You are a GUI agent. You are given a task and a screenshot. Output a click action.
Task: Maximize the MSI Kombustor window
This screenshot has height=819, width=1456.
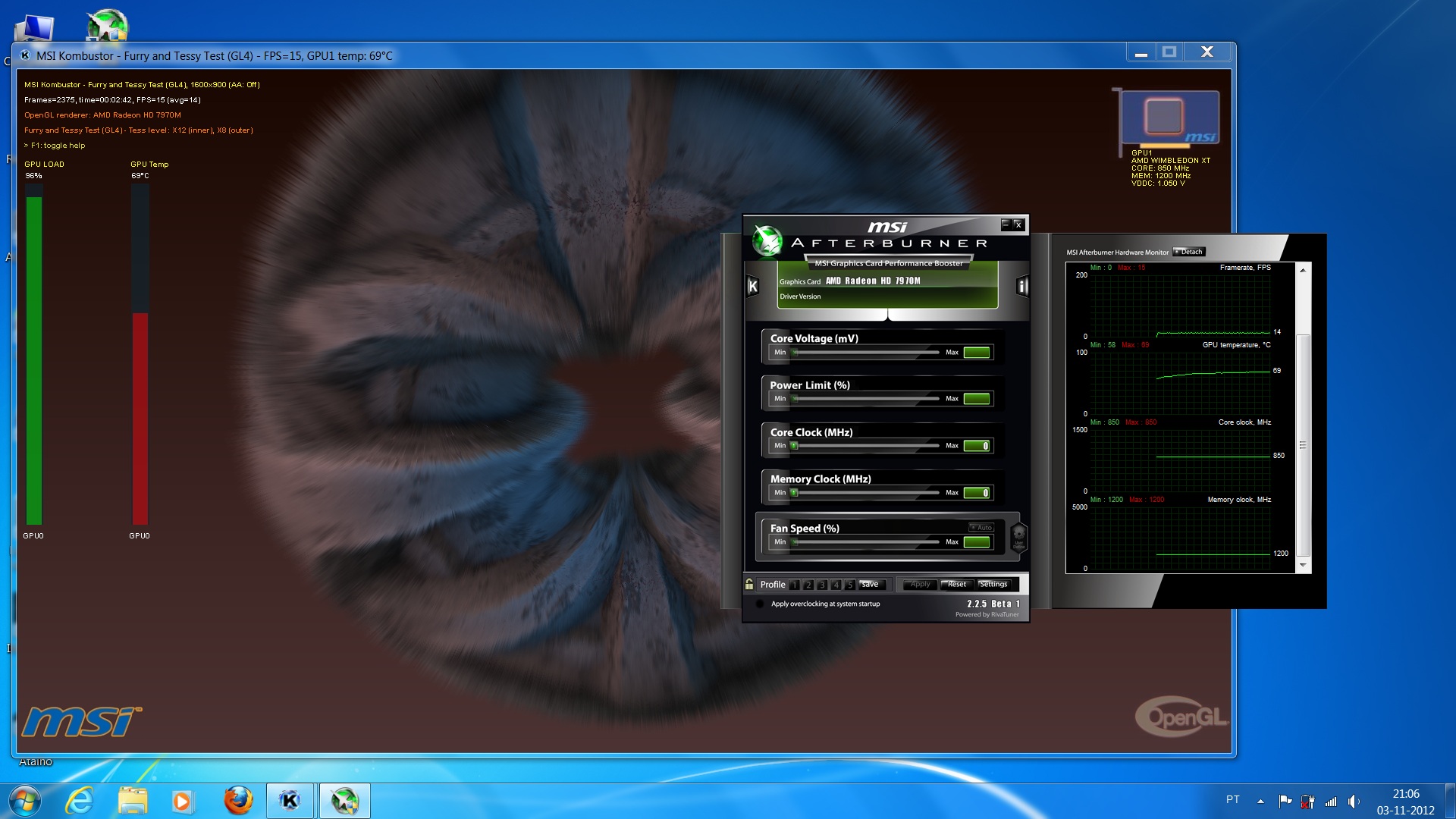tap(1169, 52)
